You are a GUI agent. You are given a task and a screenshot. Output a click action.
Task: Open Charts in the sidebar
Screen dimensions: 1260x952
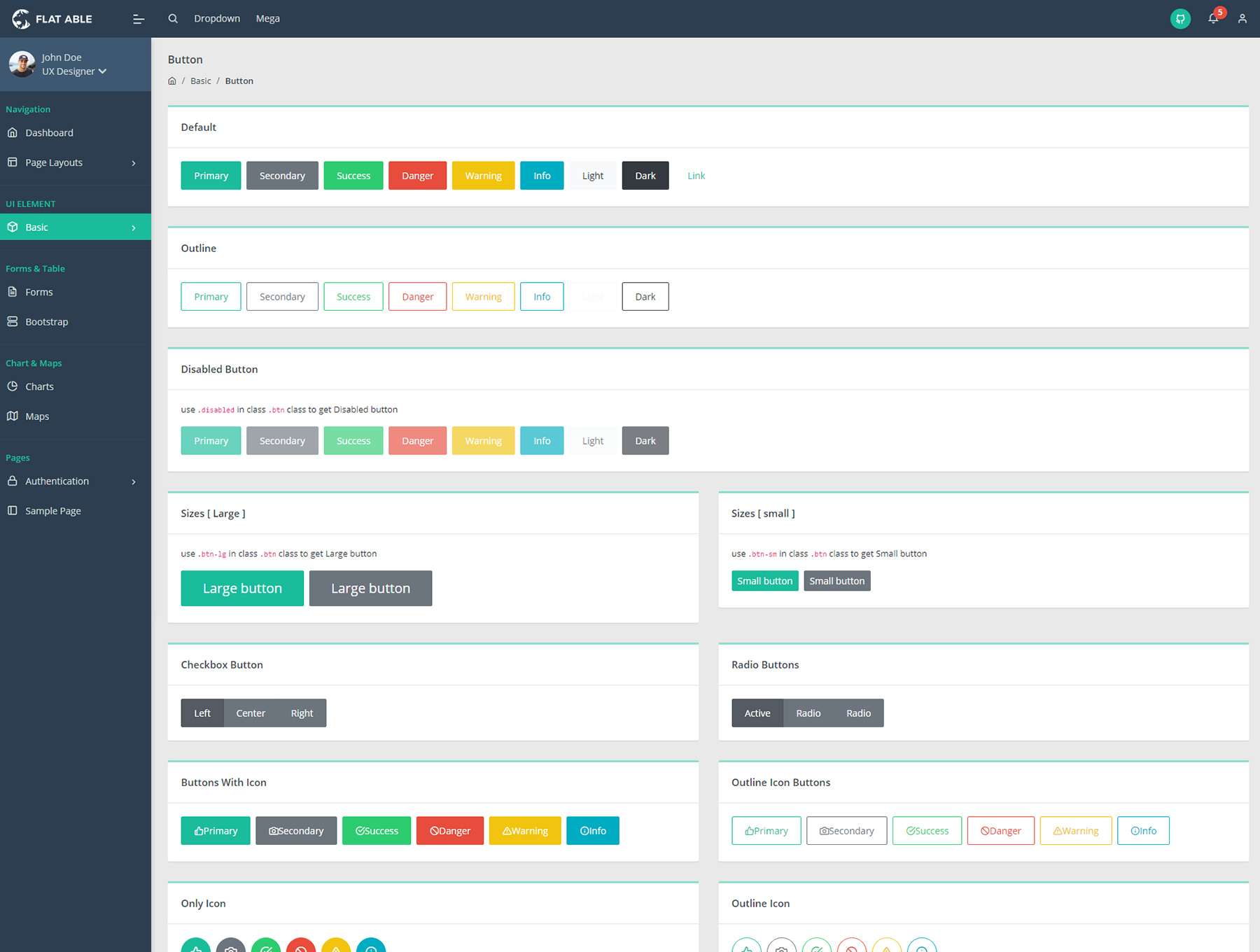click(39, 387)
